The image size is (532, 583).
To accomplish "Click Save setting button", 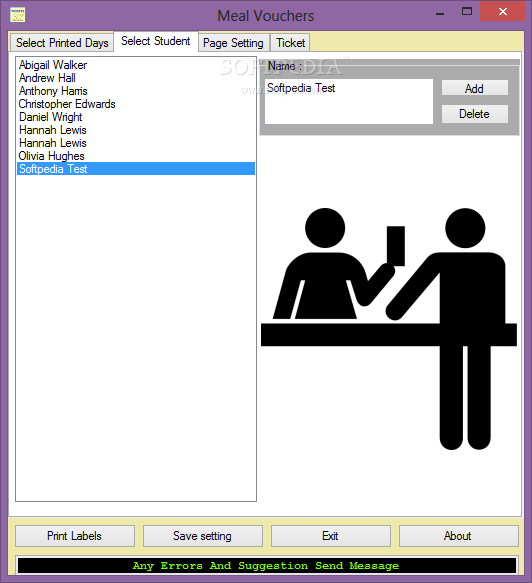I will [x=203, y=536].
